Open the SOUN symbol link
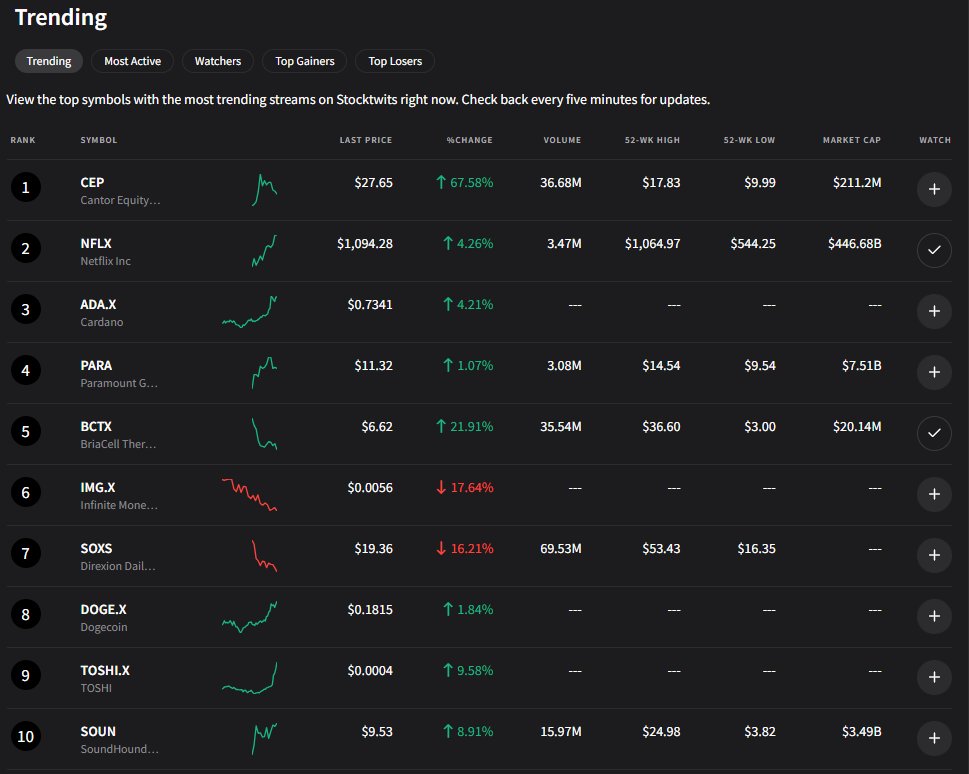The image size is (969, 774). (98, 731)
